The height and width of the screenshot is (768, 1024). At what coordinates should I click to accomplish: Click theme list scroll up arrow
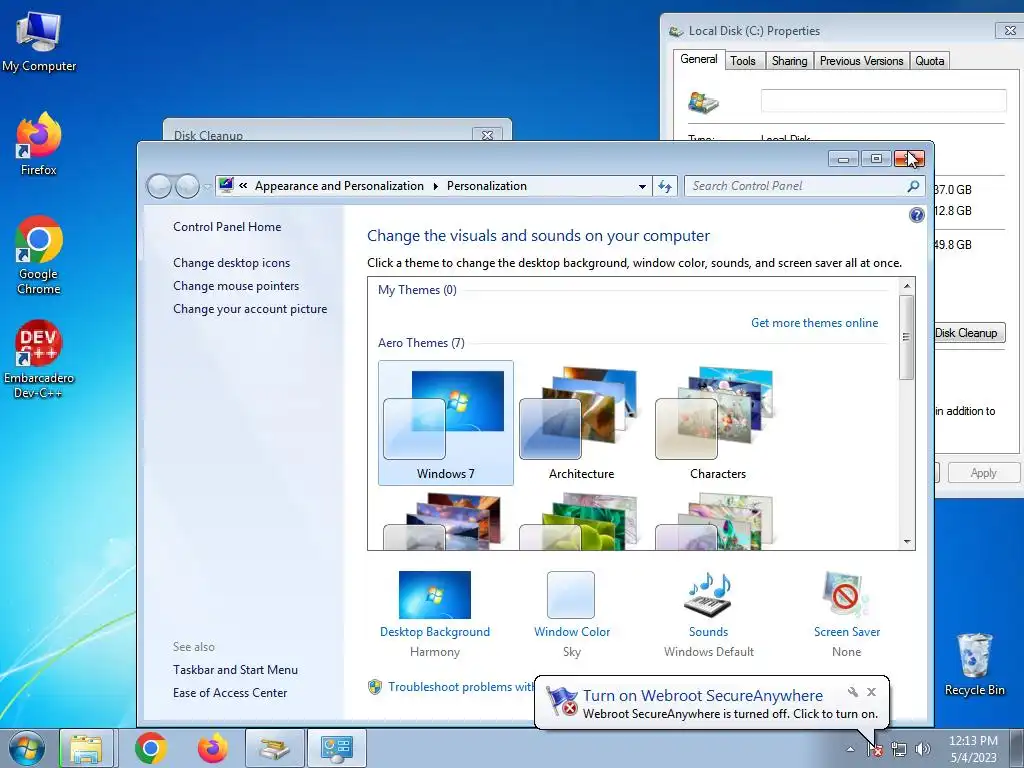[906, 285]
